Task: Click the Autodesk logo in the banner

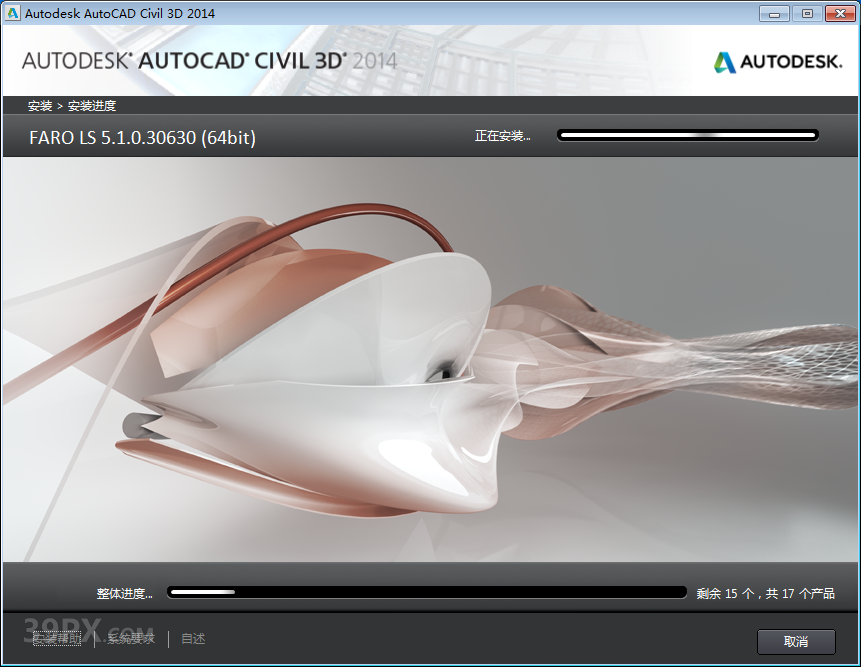Action: [x=778, y=61]
